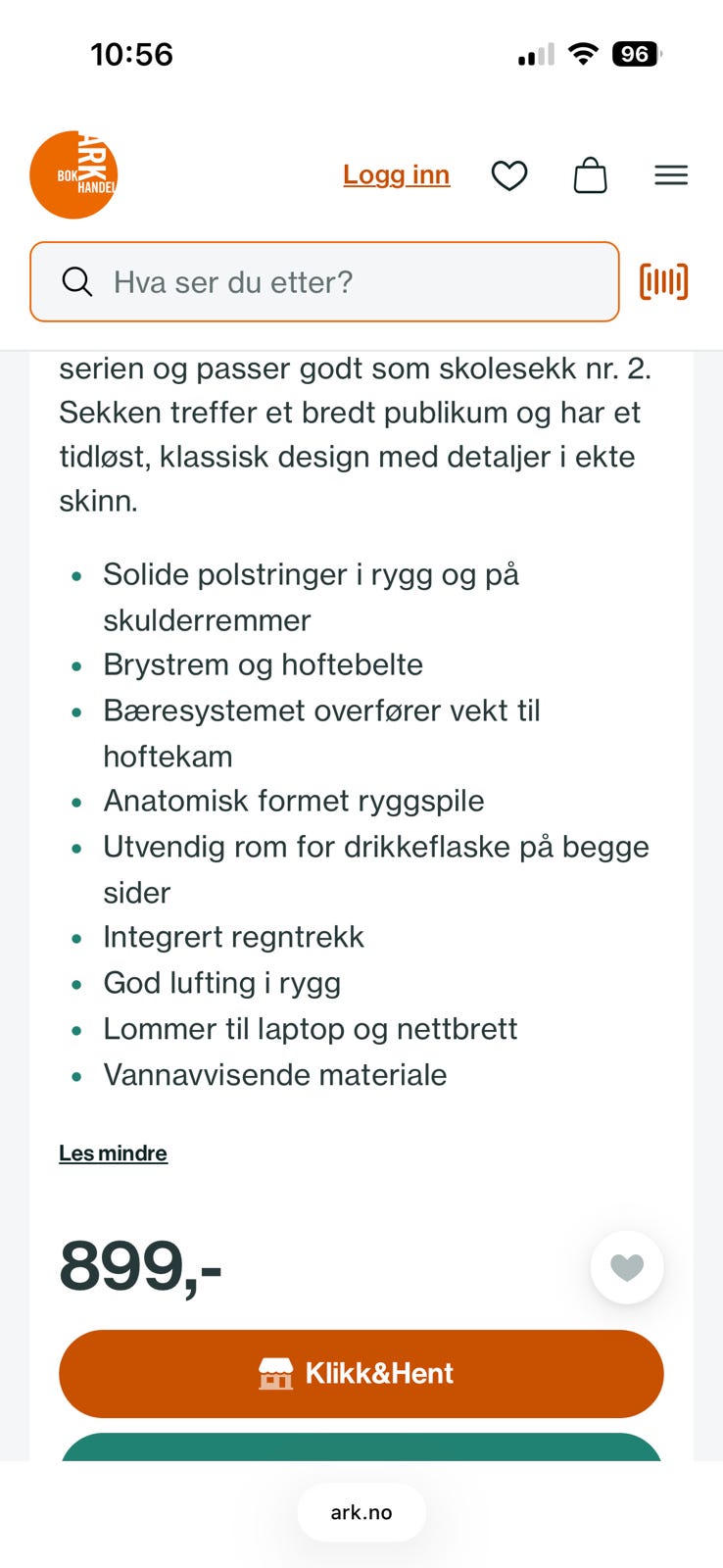Click the ARK Bokhandel logo
The width and height of the screenshot is (723, 1568).
[73, 173]
